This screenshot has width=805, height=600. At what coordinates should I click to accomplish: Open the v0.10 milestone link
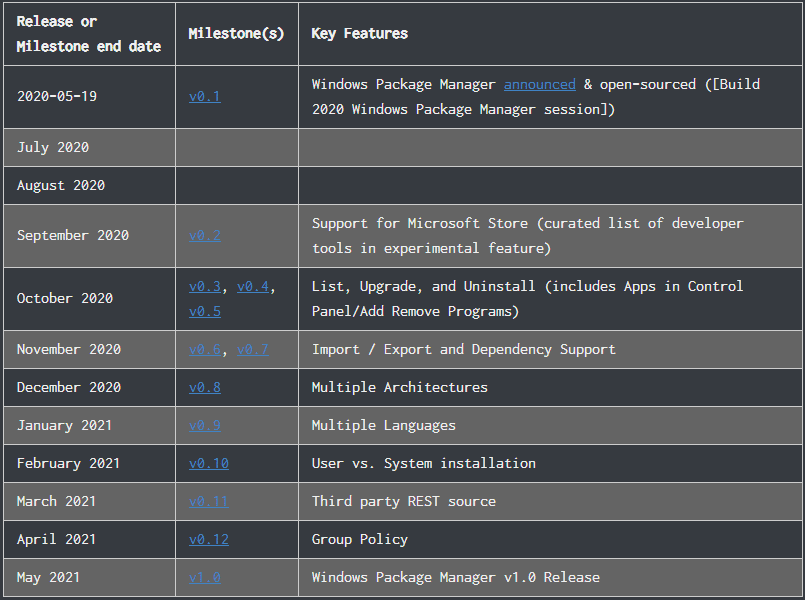pyautogui.click(x=209, y=463)
